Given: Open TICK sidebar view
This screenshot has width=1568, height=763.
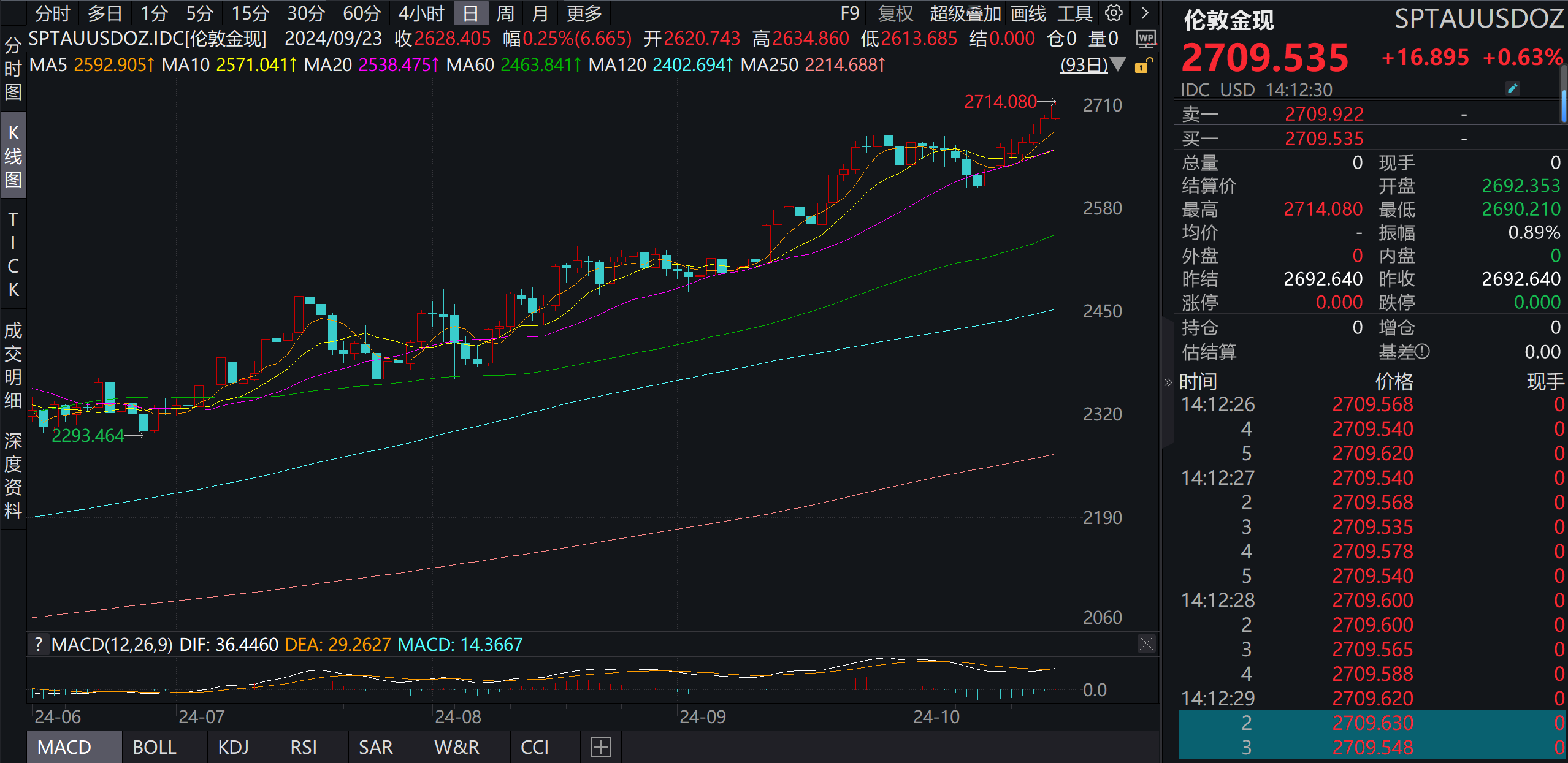Looking at the screenshot, I should click(13, 254).
